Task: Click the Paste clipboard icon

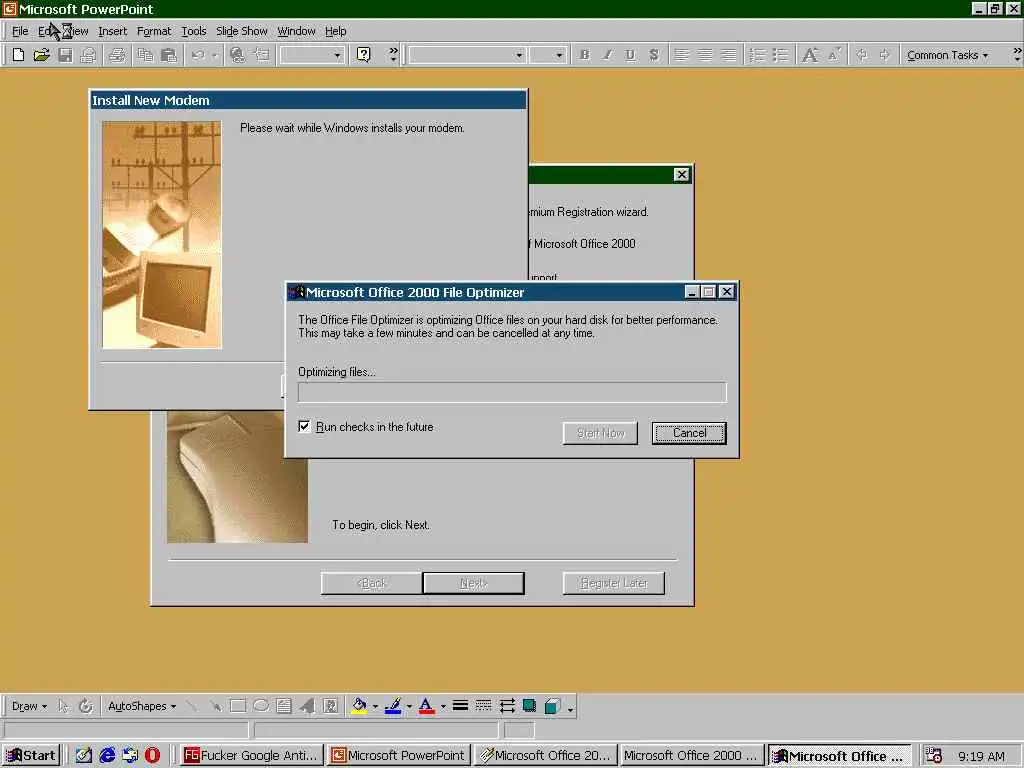Action: coord(168,55)
